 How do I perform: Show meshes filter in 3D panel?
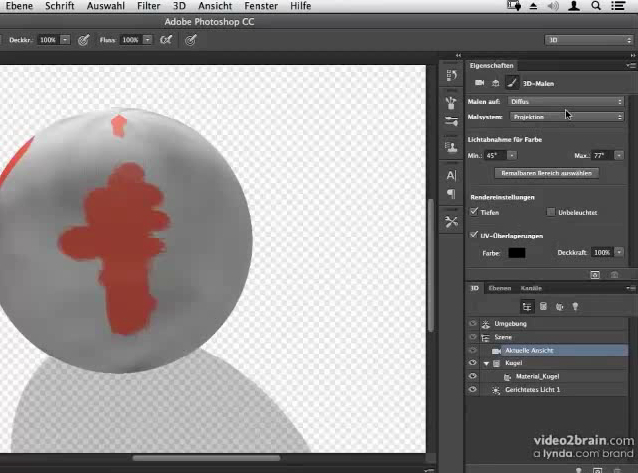[543, 307]
